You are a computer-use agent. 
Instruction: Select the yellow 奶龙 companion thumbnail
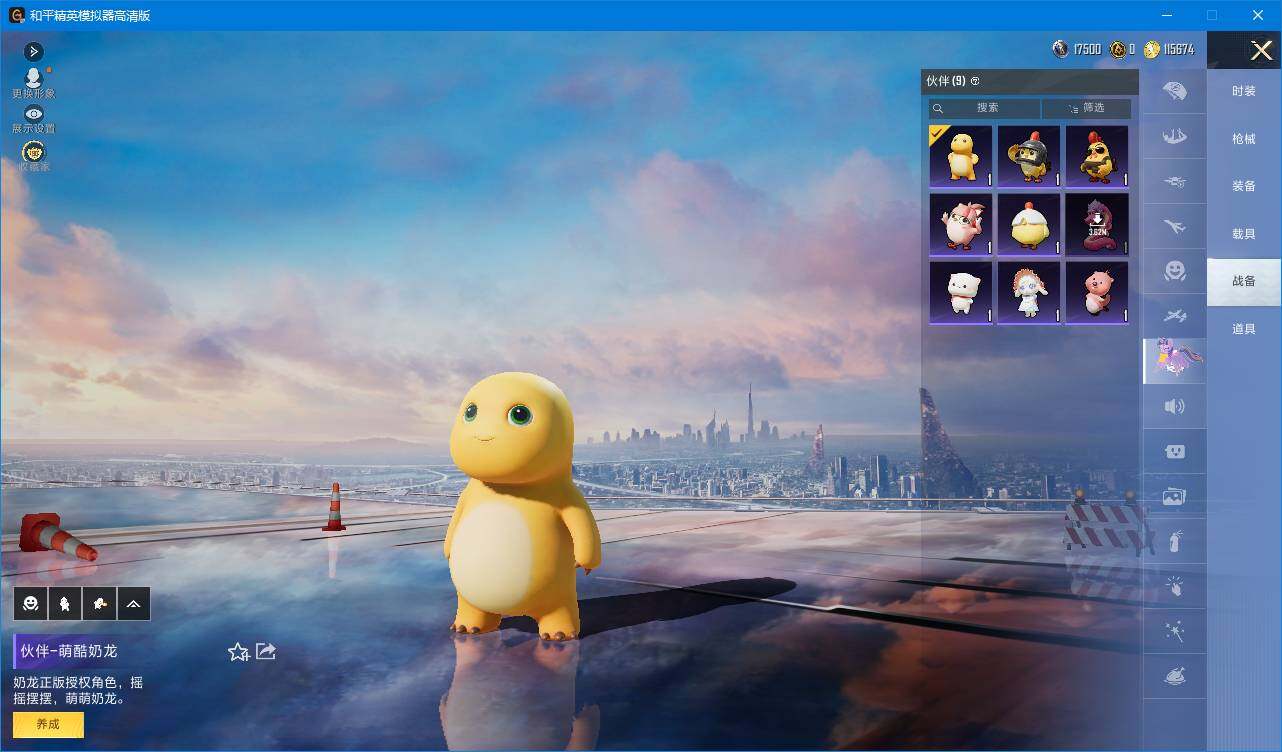coord(961,156)
